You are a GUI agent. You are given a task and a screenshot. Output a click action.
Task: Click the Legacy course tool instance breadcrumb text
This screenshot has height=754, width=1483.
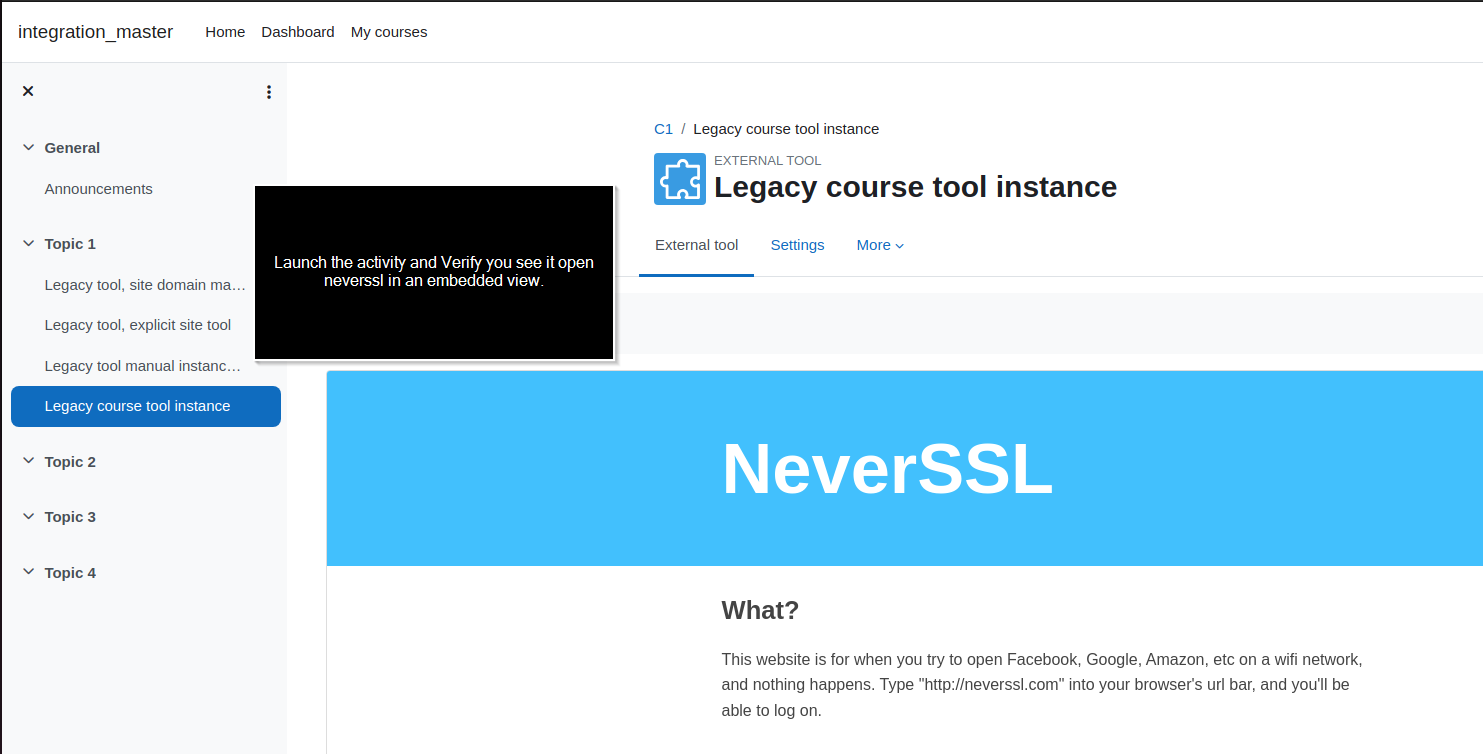point(786,129)
